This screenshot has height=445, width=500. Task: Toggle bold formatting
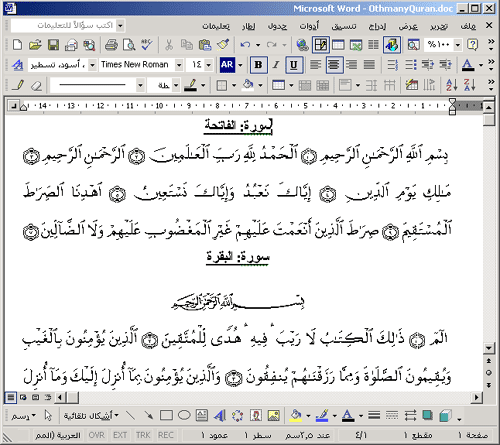point(258,65)
